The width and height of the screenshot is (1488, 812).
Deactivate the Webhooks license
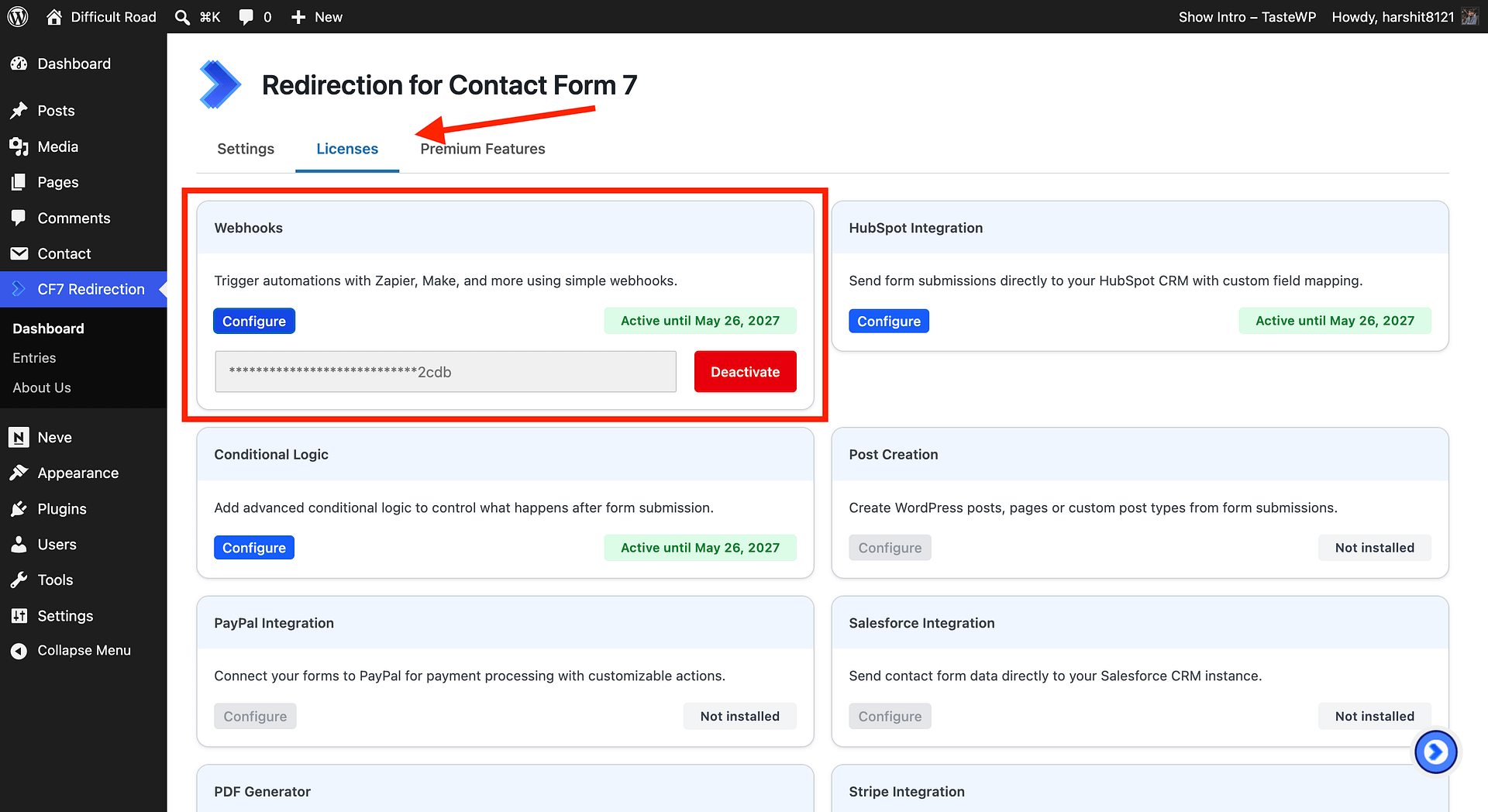click(745, 371)
